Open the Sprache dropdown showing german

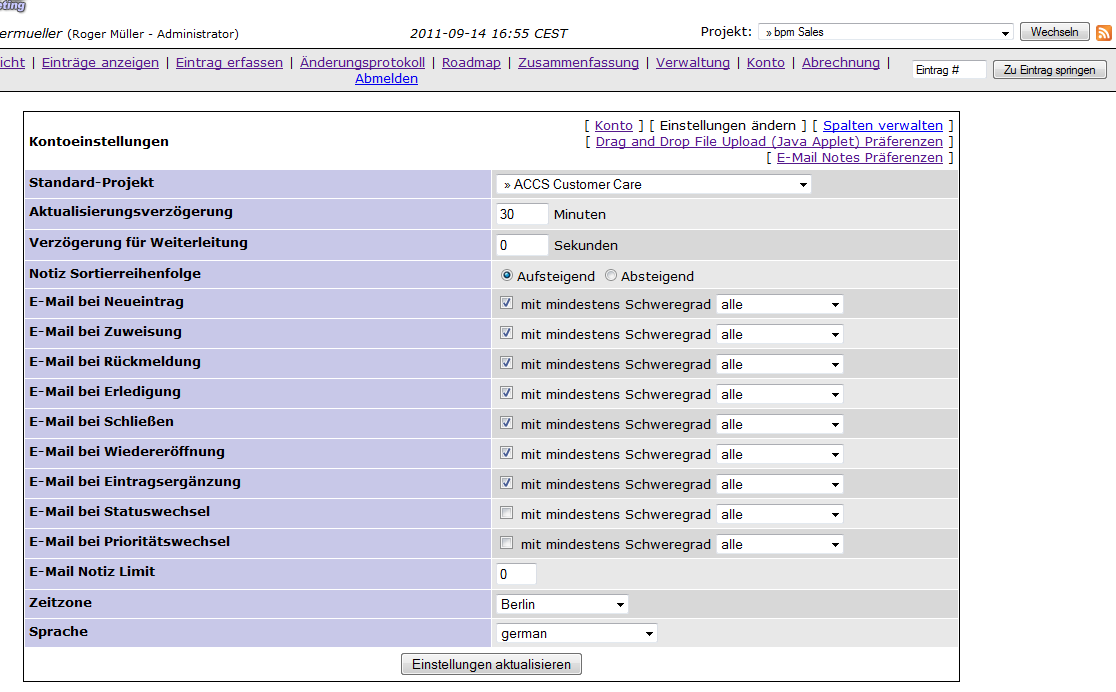coord(577,634)
